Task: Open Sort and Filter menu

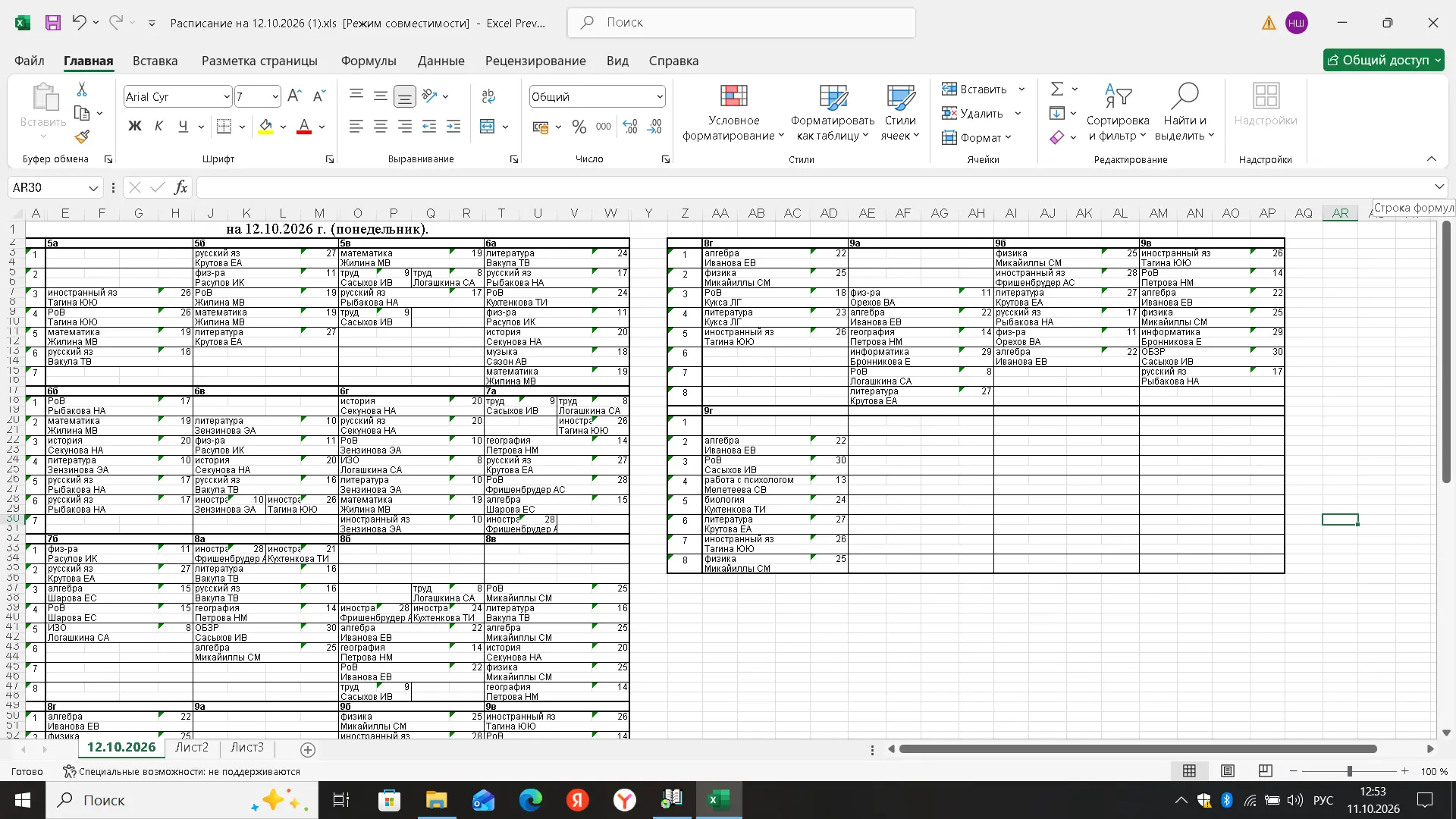Action: [x=1118, y=113]
